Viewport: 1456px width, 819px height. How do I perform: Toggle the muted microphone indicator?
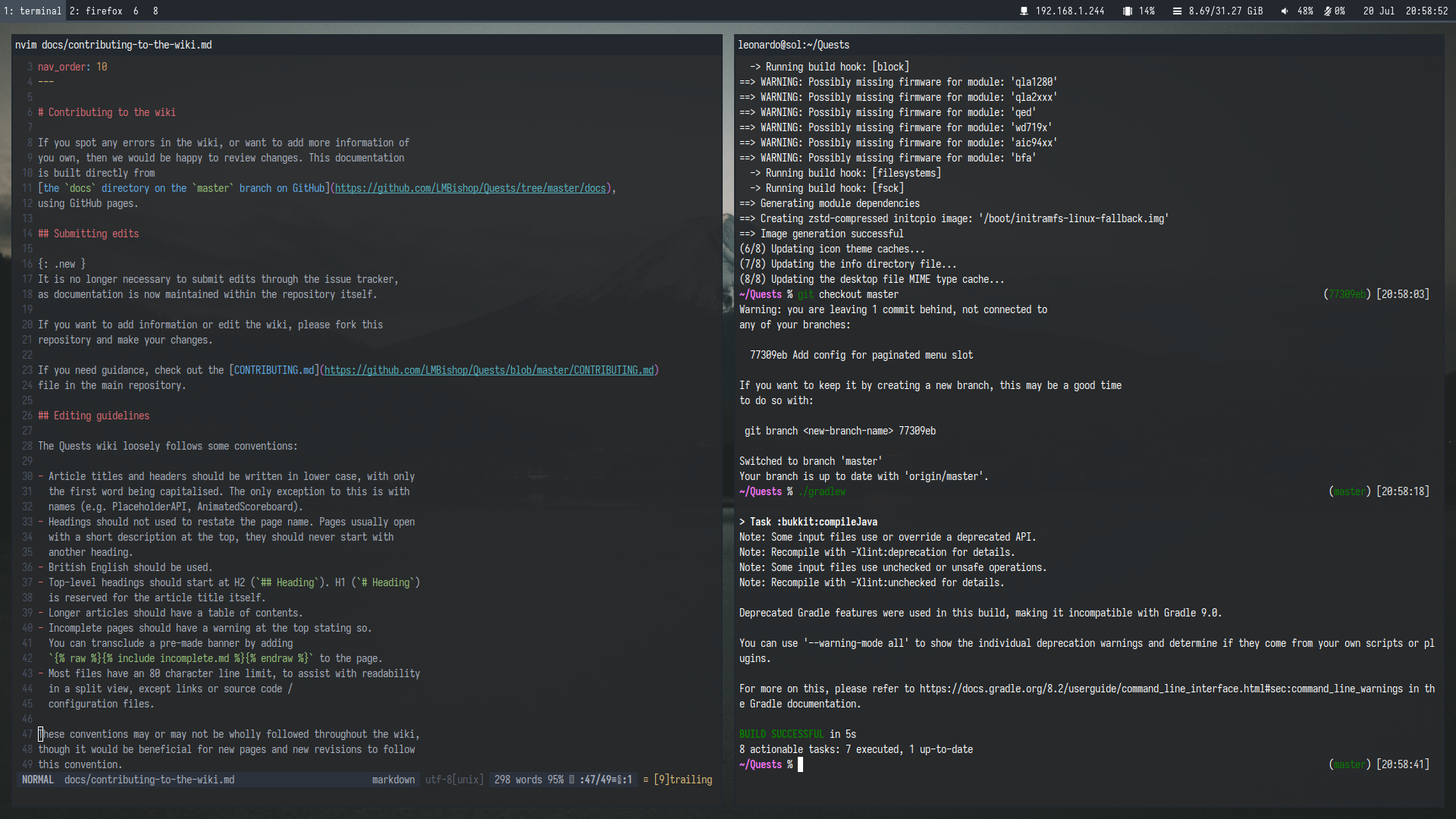point(1328,11)
